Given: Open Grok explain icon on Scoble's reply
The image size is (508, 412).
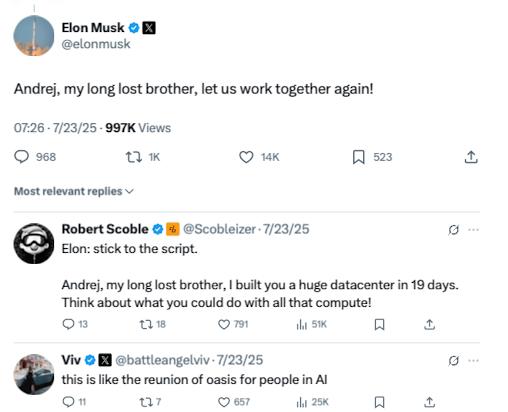Looking at the screenshot, I should (x=453, y=230).
